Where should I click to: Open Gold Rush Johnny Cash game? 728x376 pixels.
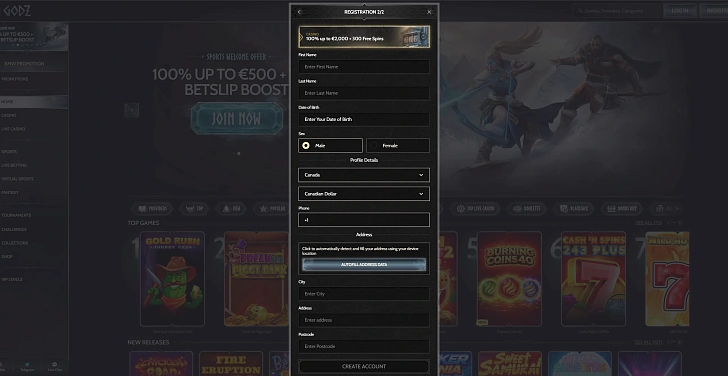pos(172,279)
